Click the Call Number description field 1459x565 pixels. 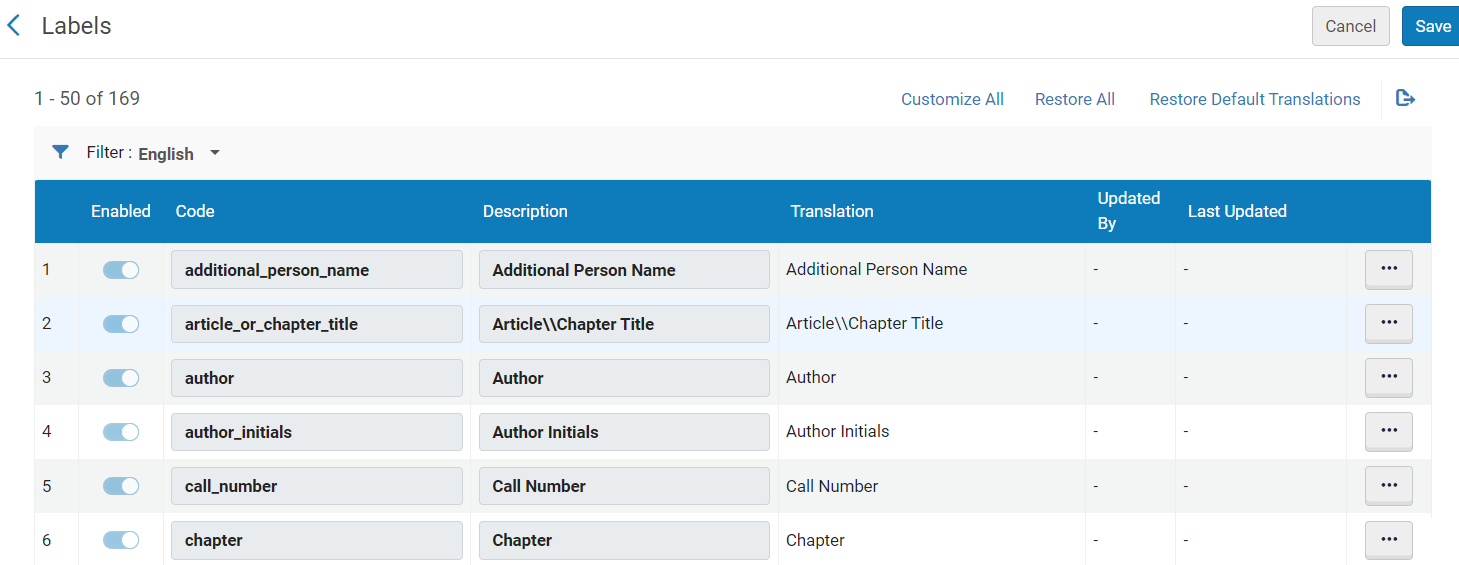[624, 486]
